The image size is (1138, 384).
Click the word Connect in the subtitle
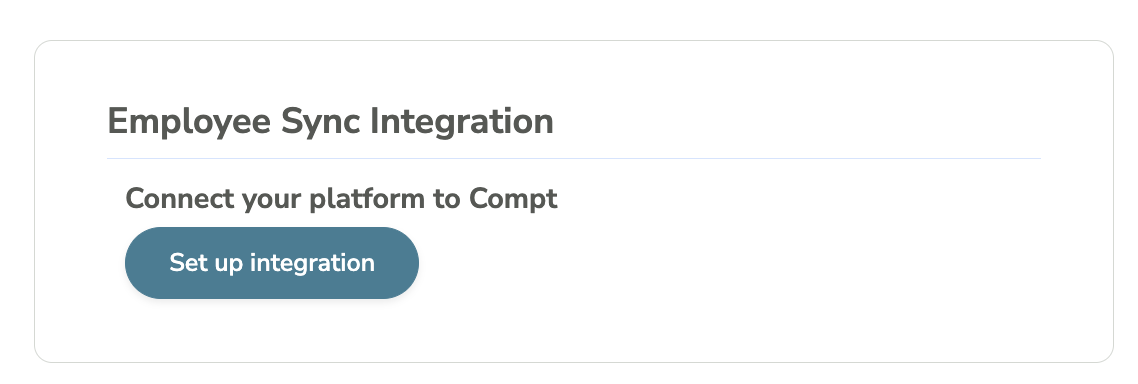(x=180, y=199)
